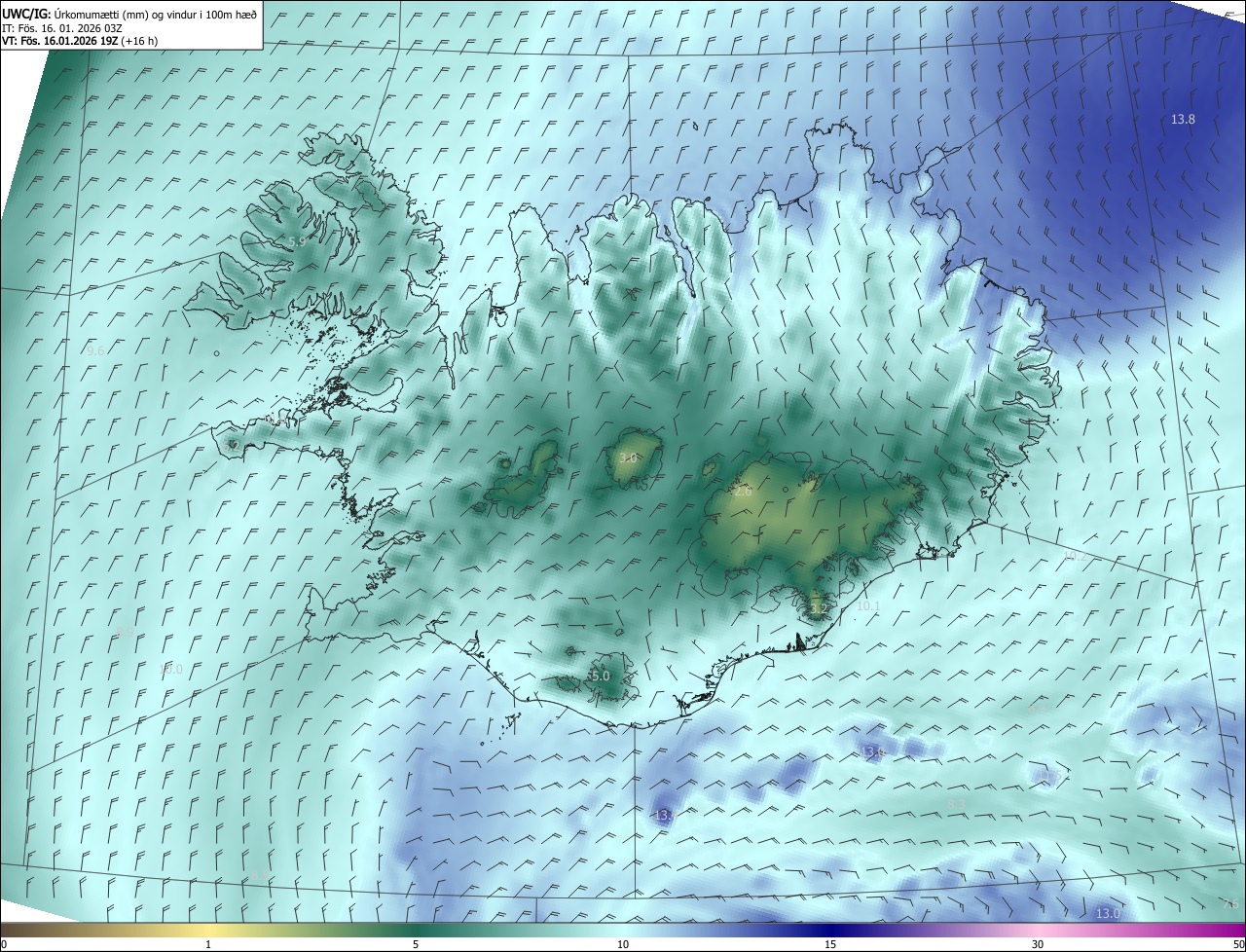Click the '1' tick on the color scale
Viewport: 1246px width, 952px height.
208,944
